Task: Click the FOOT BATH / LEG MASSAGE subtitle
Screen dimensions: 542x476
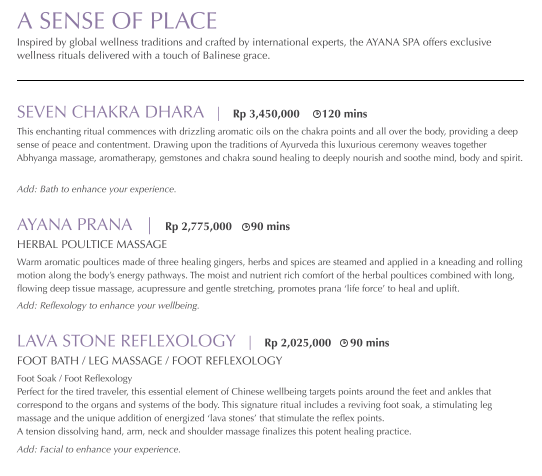Action: (150, 361)
